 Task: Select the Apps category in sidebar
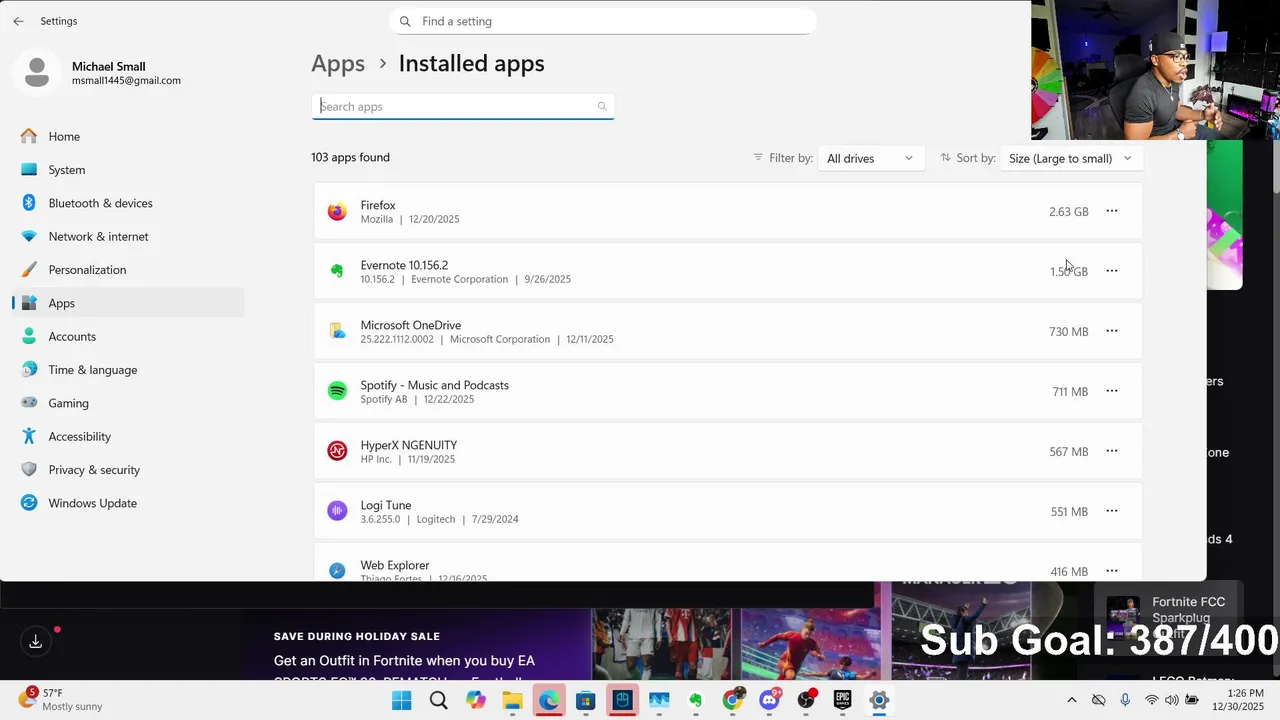(x=128, y=303)
